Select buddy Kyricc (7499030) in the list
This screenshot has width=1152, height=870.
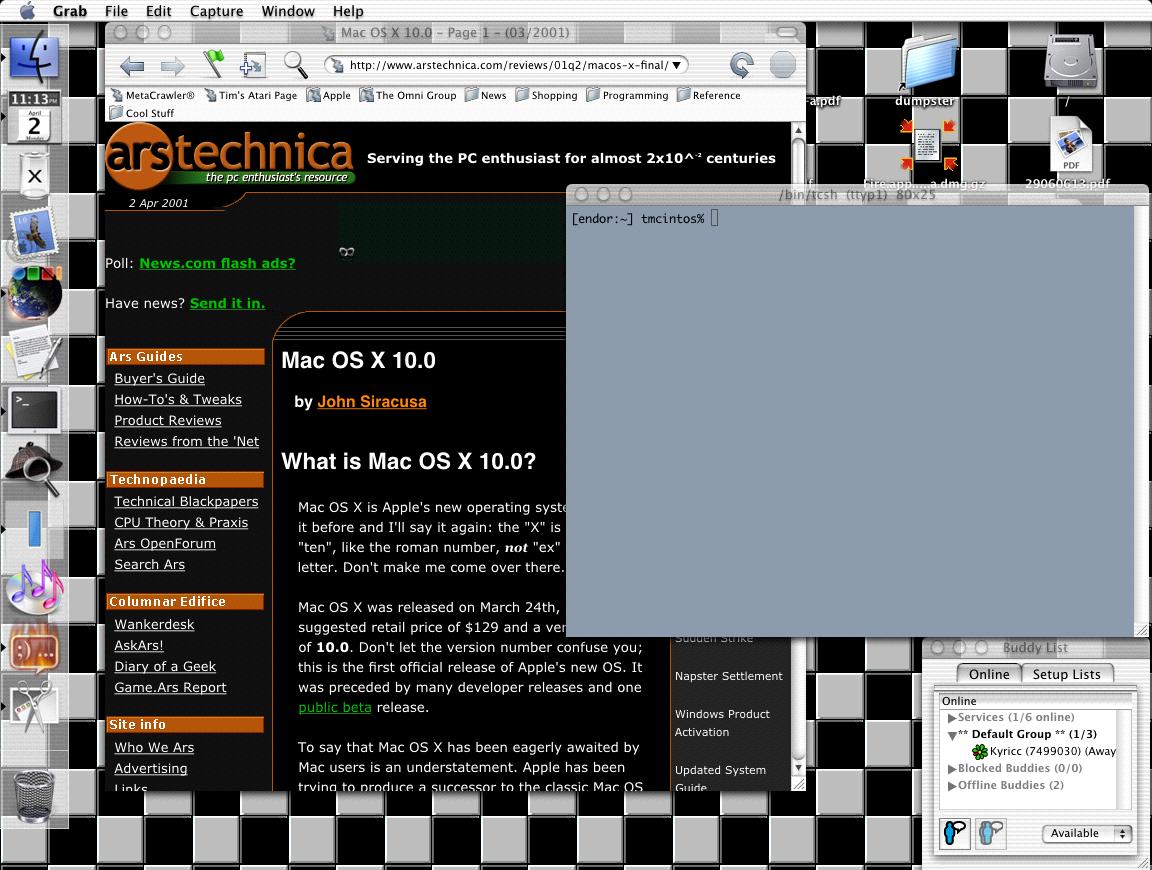(x=1044, y=751)
